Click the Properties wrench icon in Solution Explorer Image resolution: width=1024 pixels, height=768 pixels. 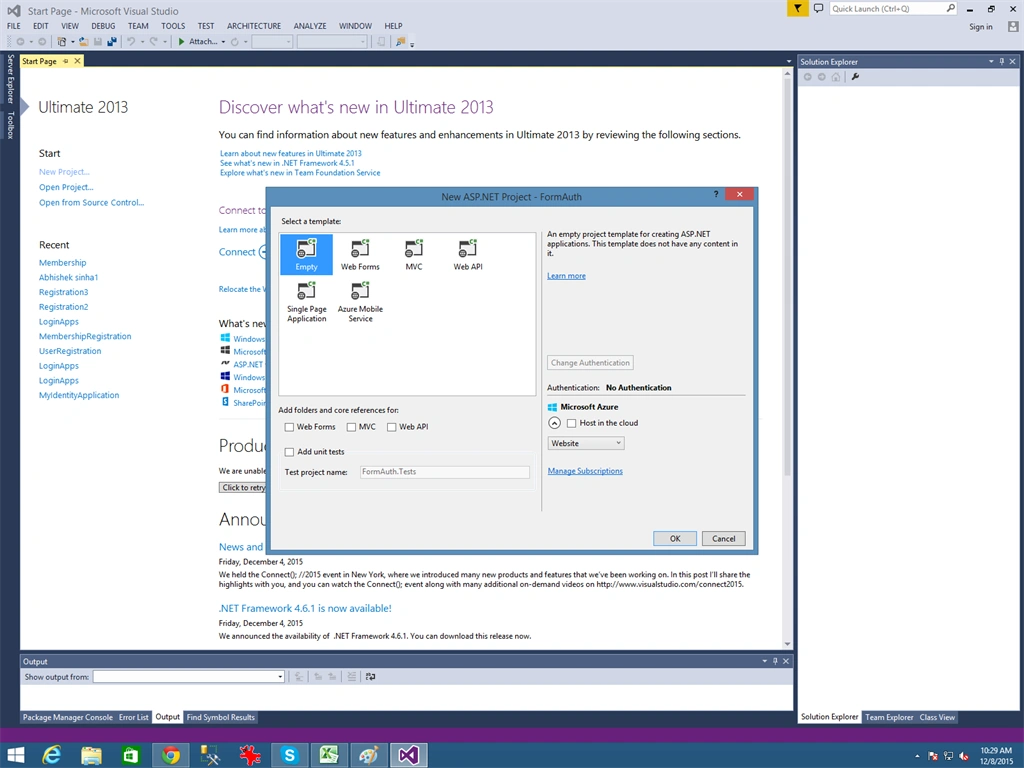click(855, 77)
